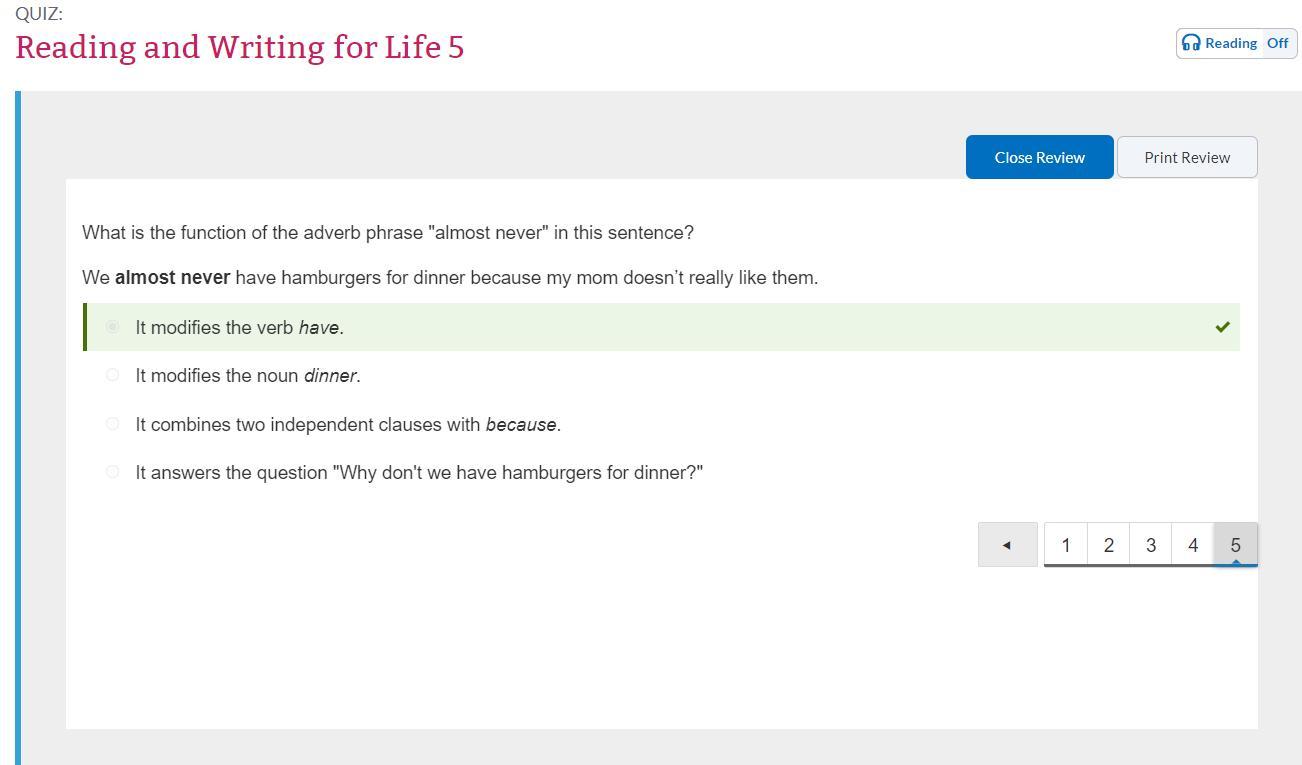Select radio for 'modifies the noun dinner'
This screenshot has width=1302, height=765.
(112, 375)
